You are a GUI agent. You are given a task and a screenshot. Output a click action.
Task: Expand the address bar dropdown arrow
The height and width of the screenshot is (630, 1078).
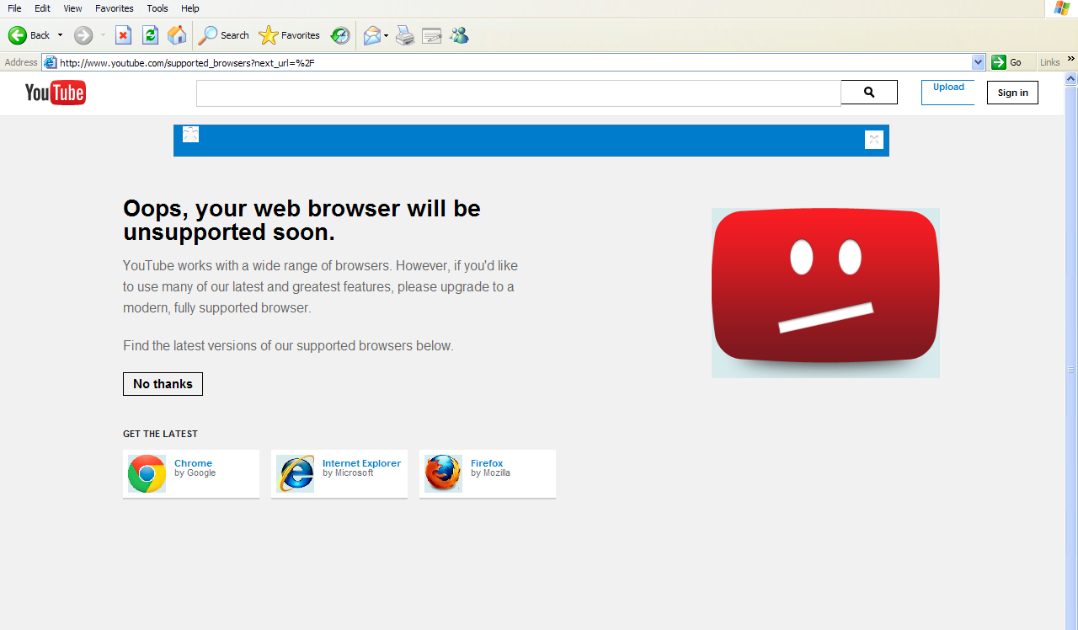[978, 63]
